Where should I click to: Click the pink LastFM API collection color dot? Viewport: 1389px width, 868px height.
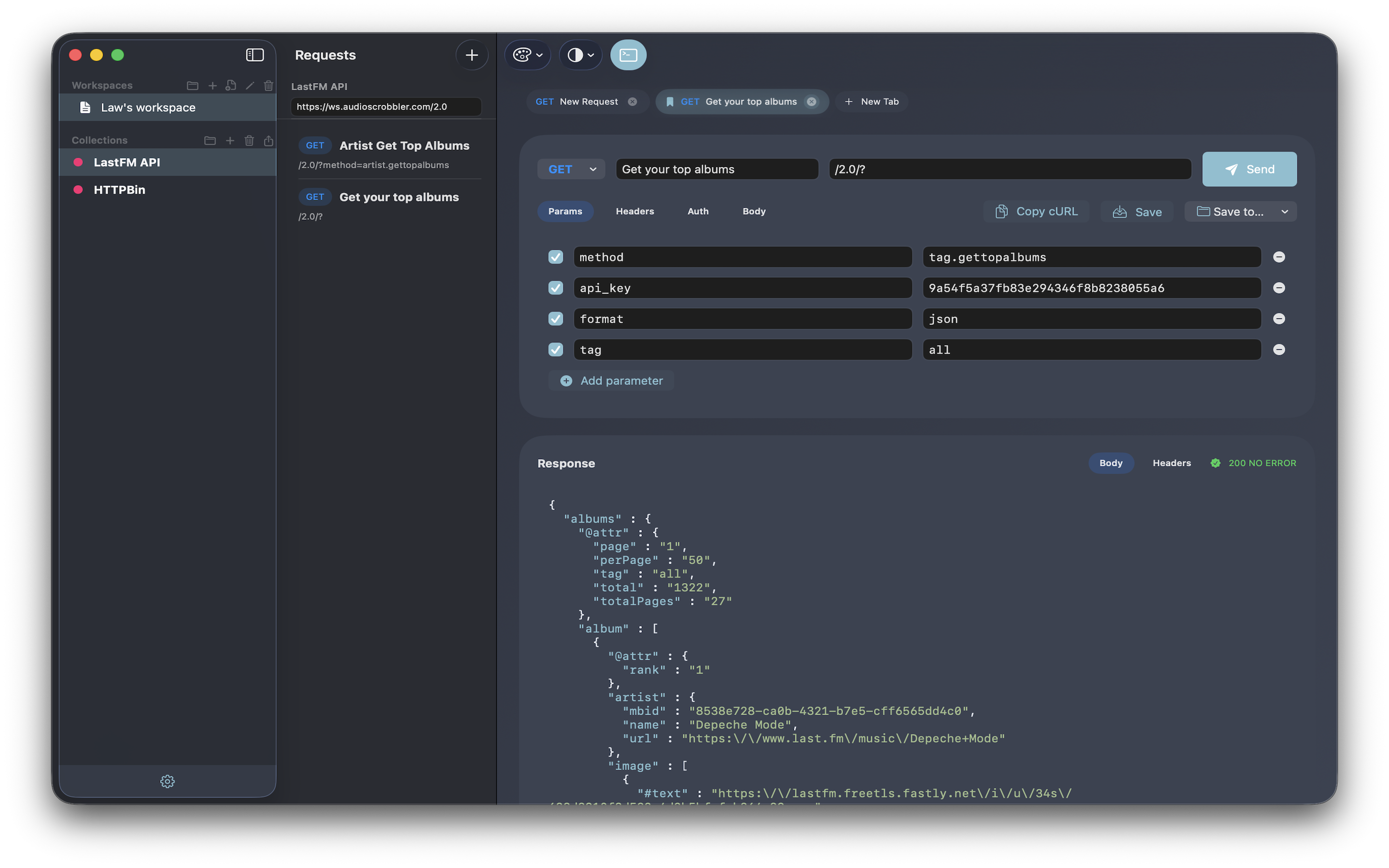(x=78, y=162)
